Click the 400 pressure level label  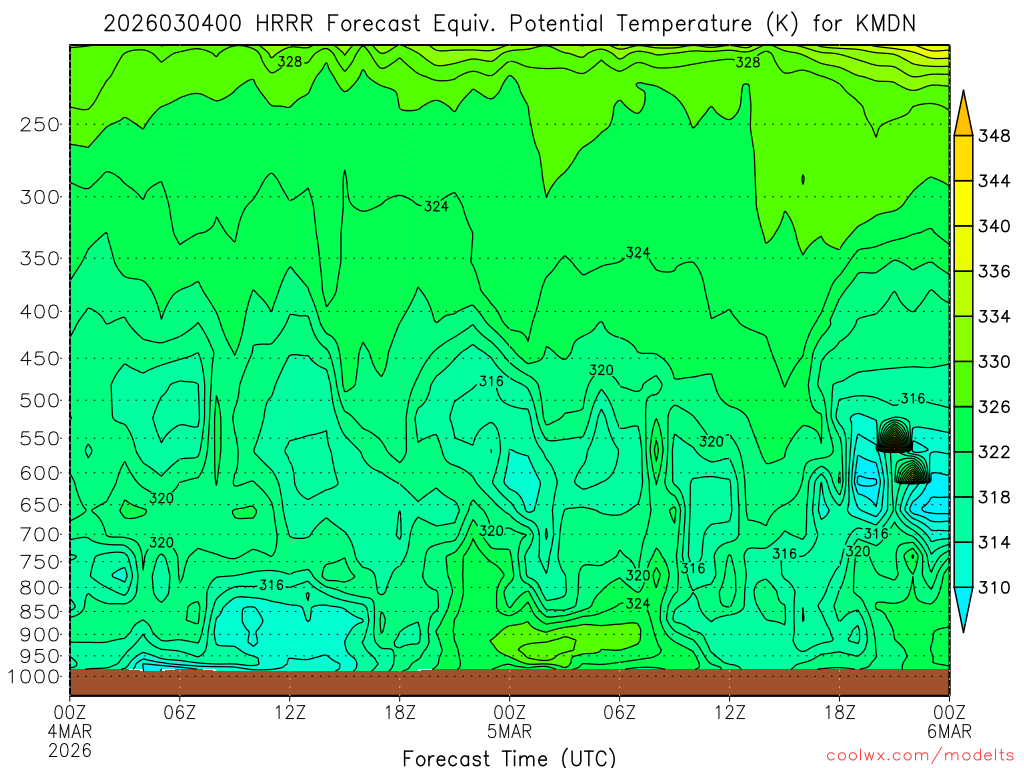click(x=40, y=312)
